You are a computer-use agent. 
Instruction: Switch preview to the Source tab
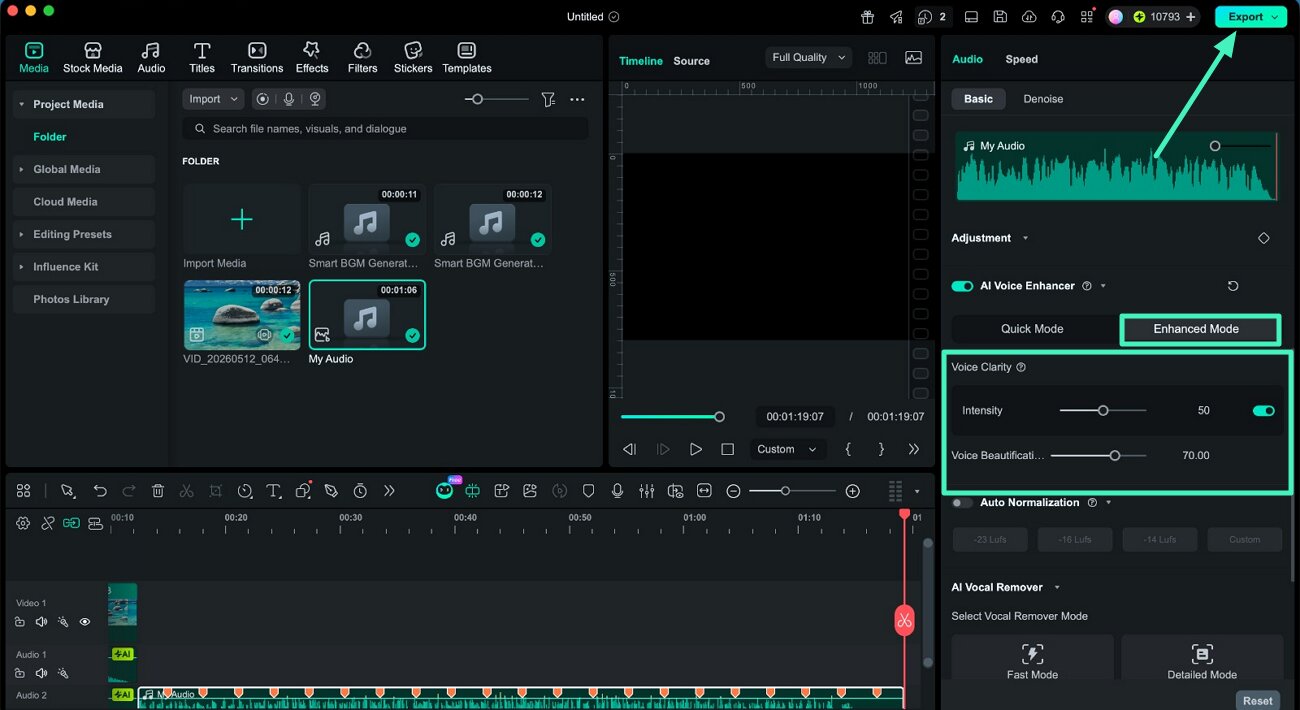(691, 61)
